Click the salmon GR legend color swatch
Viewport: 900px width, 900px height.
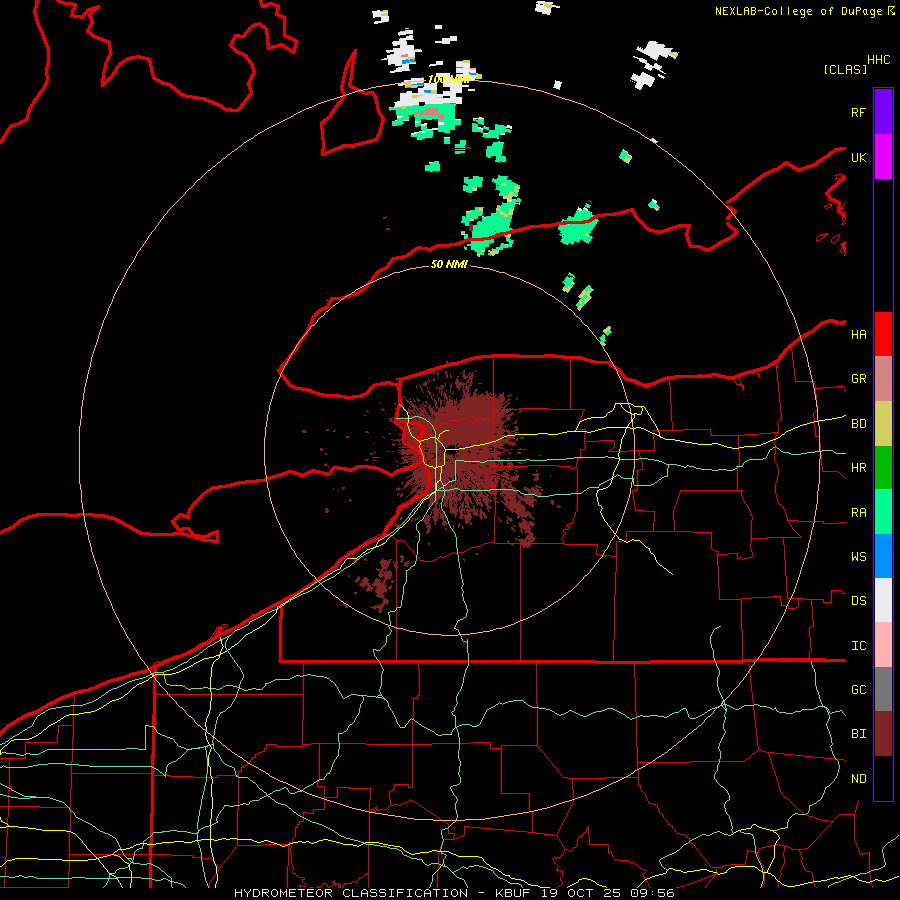click(x=883, y=378)
